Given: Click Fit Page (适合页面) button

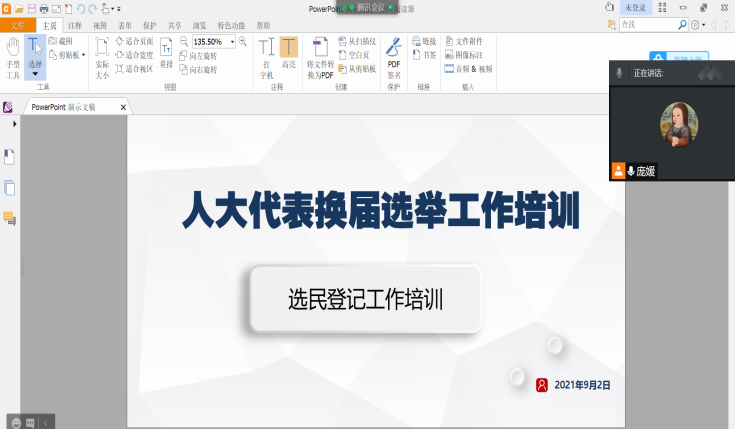Looking at the screenshot, I should (x=133, y=41).
